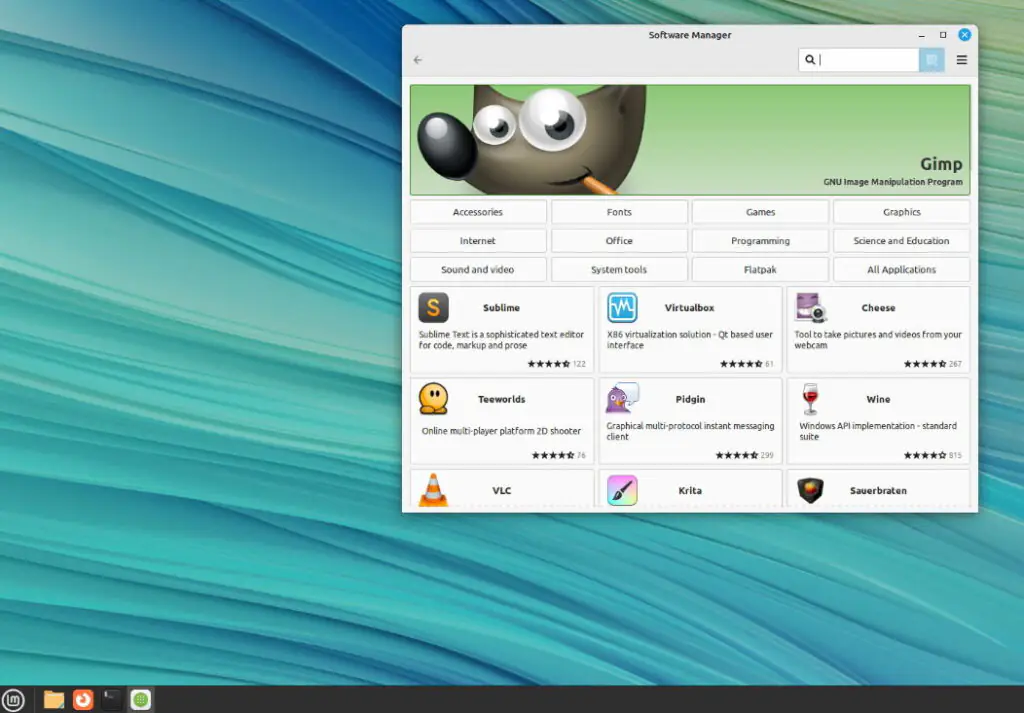Open the Wine glass icon
The image size is (1024, 713).
coord(811,399)
